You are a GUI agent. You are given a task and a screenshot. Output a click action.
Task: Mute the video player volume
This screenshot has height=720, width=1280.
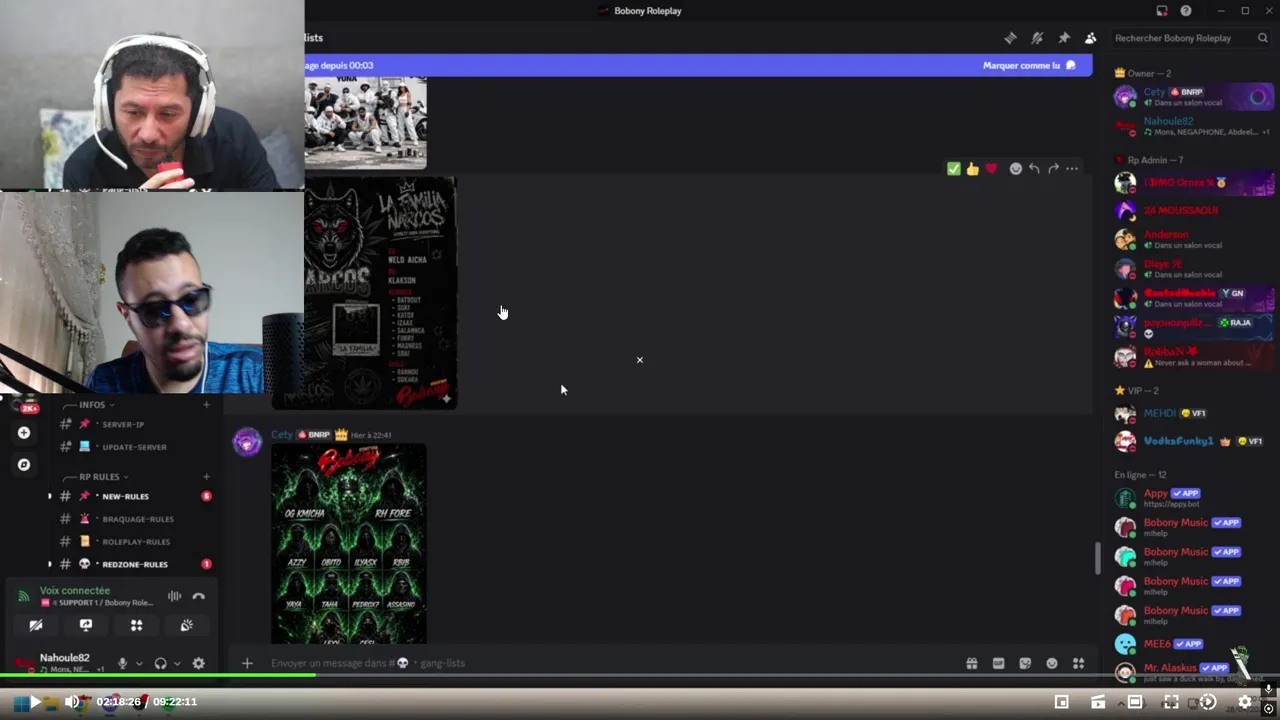tap(72, 702)
